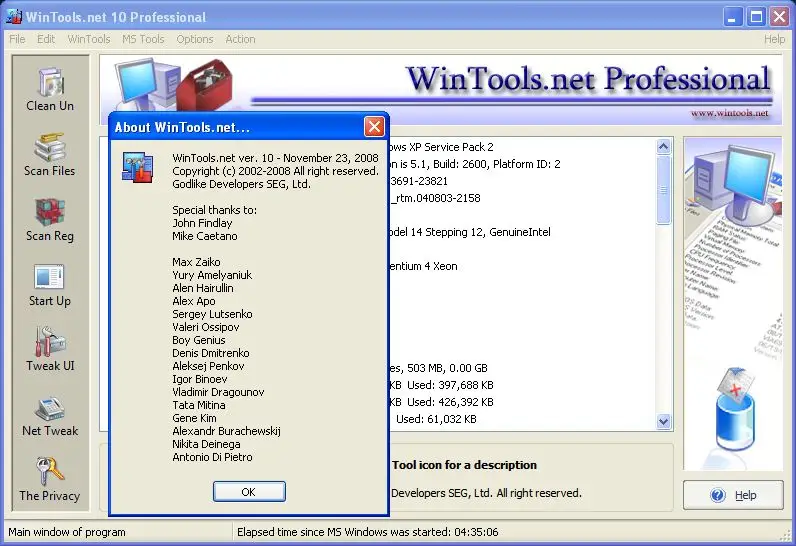The image size is (796, 546).
Task: Click the 'Valeri Ossipov' name
Action: coord(206,327)
